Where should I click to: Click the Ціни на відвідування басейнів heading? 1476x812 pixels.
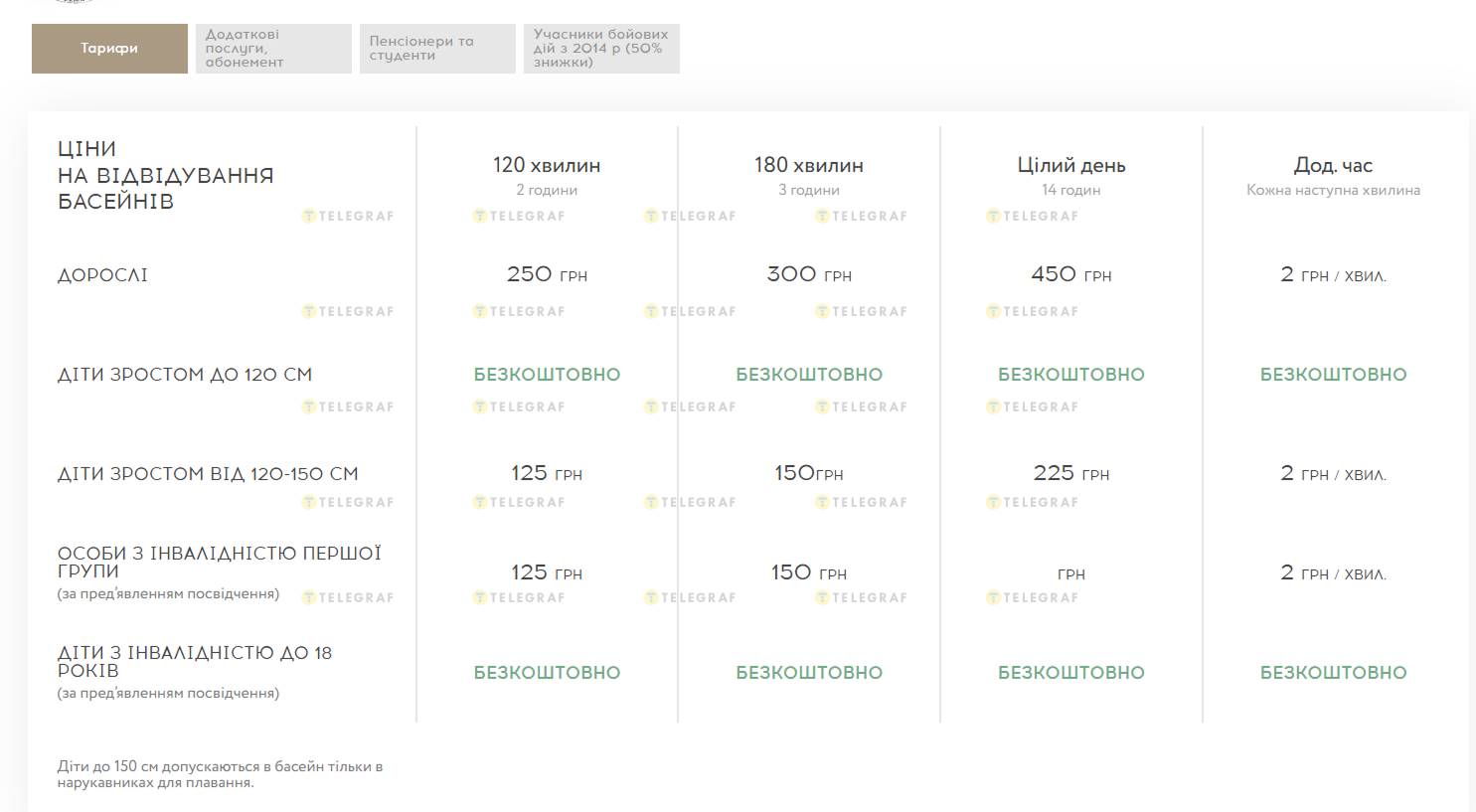tap(165, 176)
